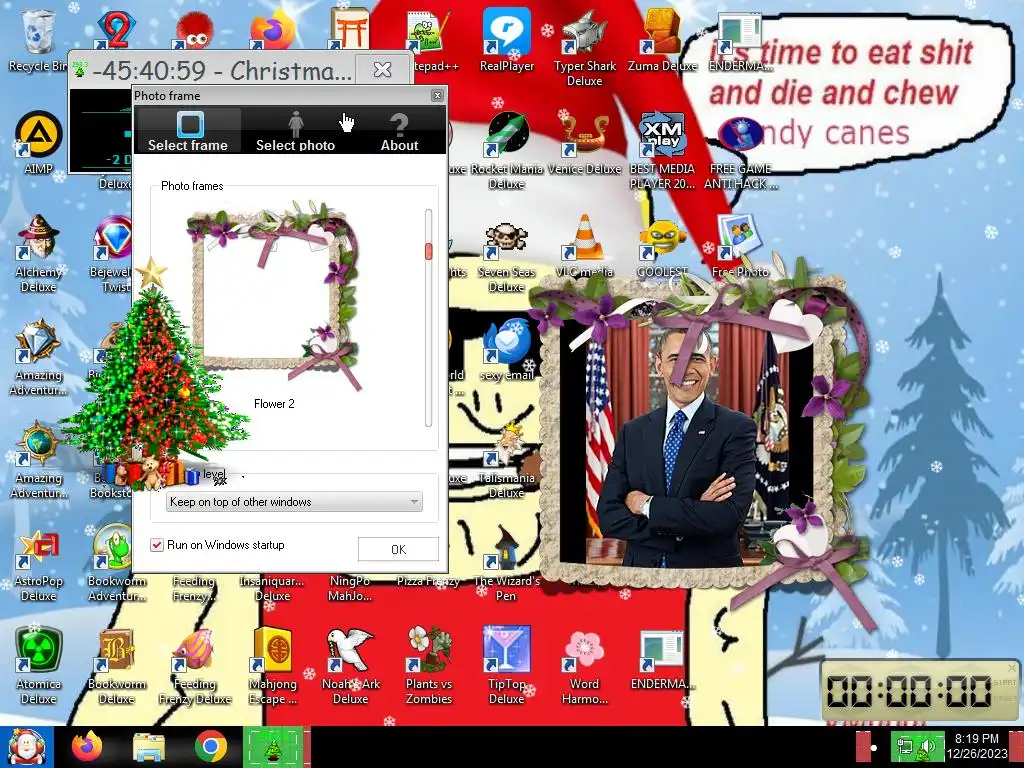Open Alchemy Deluxe shortcut
1024x768 pixels.
click(39, 253)
